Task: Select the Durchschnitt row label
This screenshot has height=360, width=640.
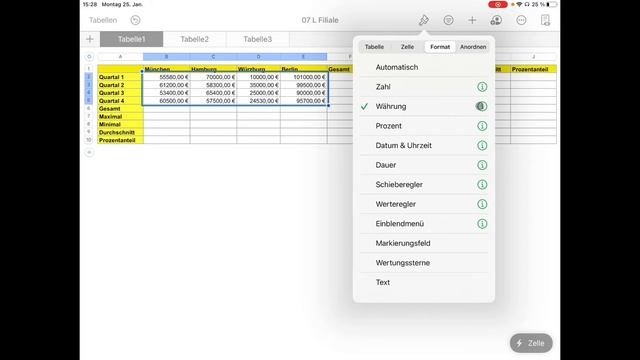Action: point(120,133)
